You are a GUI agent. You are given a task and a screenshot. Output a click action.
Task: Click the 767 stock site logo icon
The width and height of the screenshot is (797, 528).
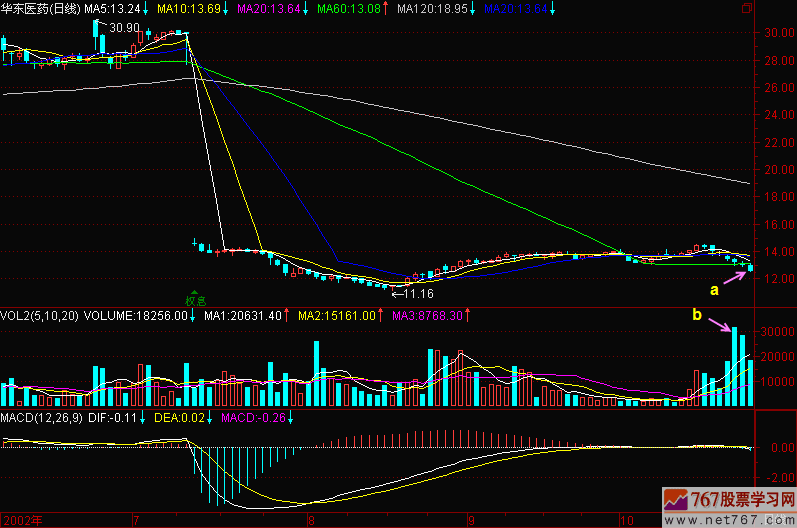(x=677, y=500)
